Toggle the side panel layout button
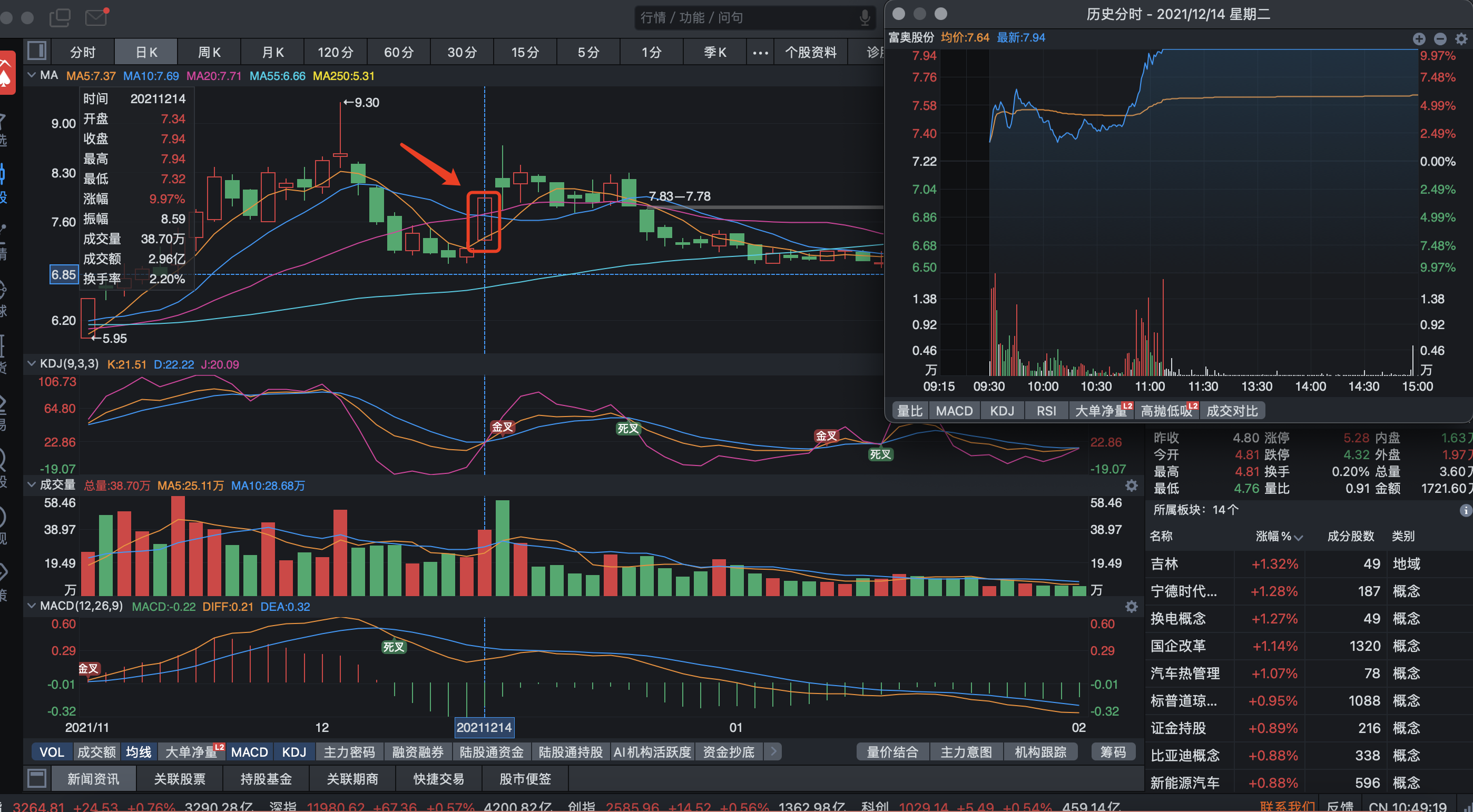This screenshot has height=812, width=1473. tap(37, 52)
